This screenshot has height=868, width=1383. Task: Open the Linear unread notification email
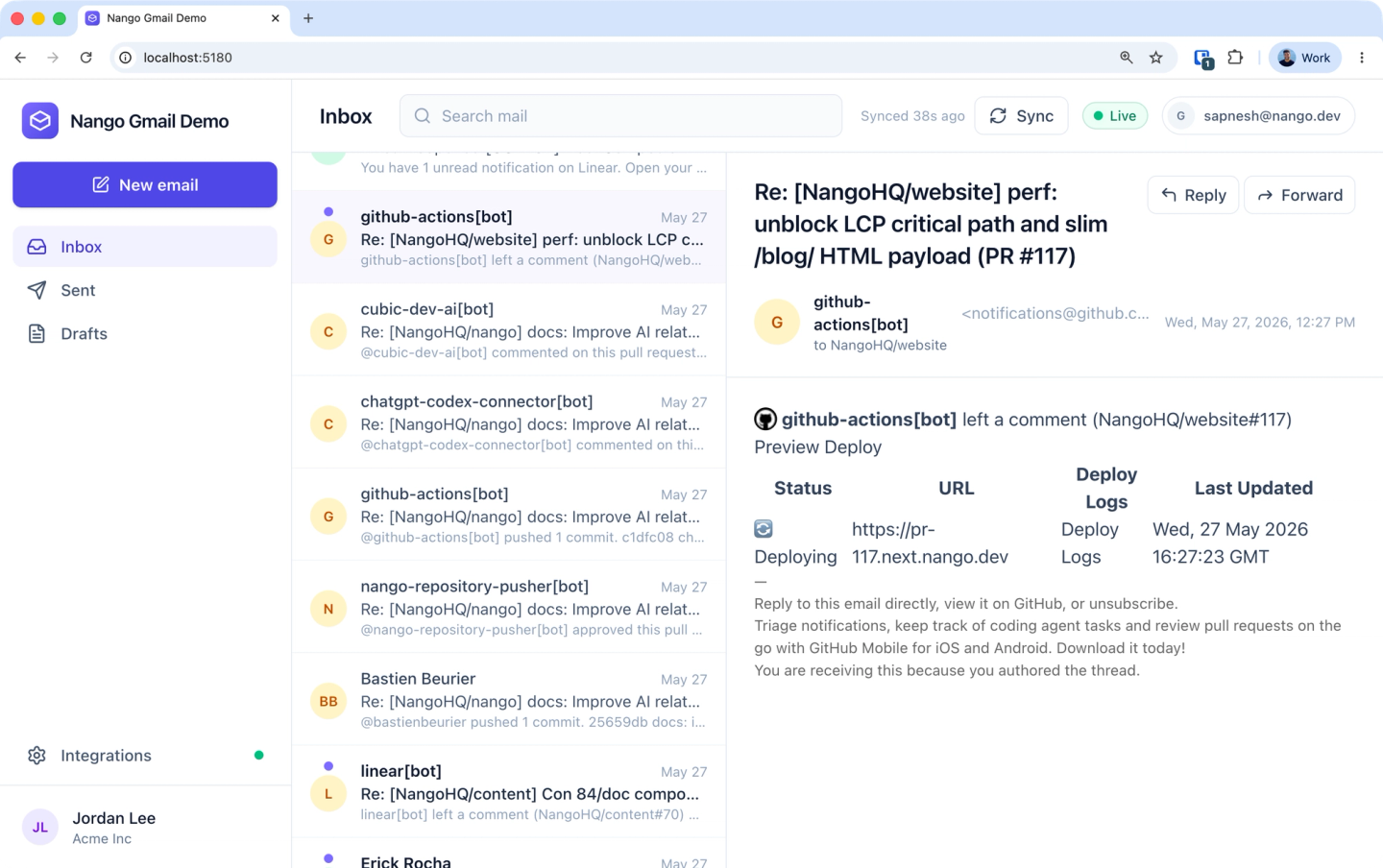click(x=509, y=170)
